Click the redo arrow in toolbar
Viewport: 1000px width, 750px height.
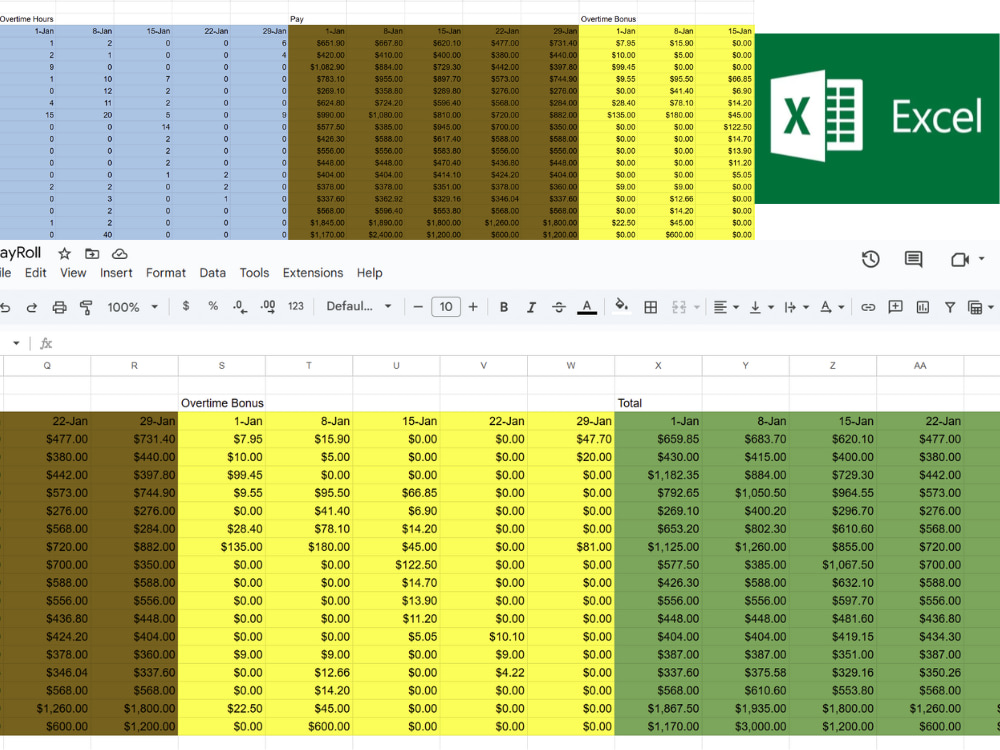coord(31,307)
